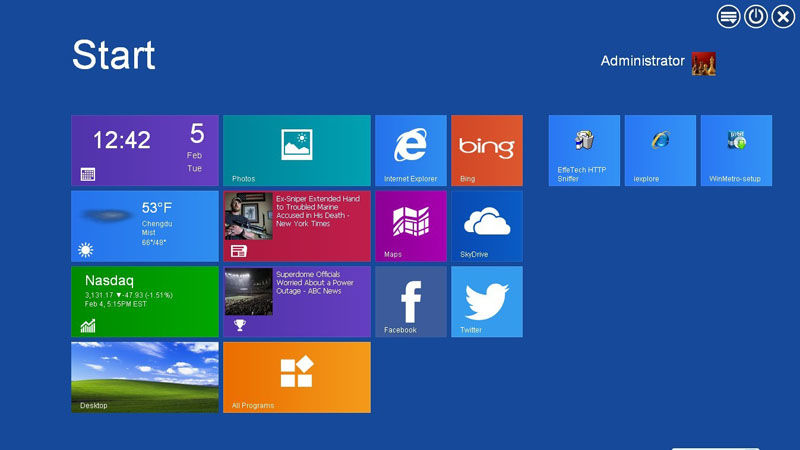Click the 12:42 time display
Viewport: 800px width, 450px height.
pyautogui.click(x=122, y=140)
